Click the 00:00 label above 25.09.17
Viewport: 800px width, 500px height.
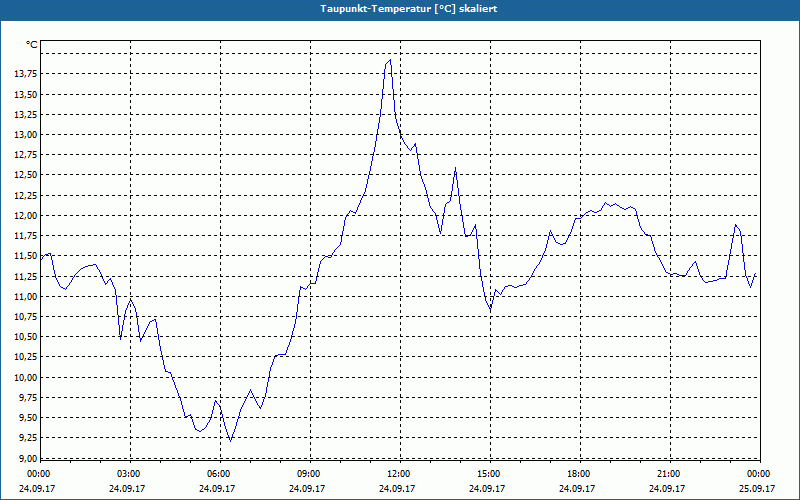coord(759,474)
